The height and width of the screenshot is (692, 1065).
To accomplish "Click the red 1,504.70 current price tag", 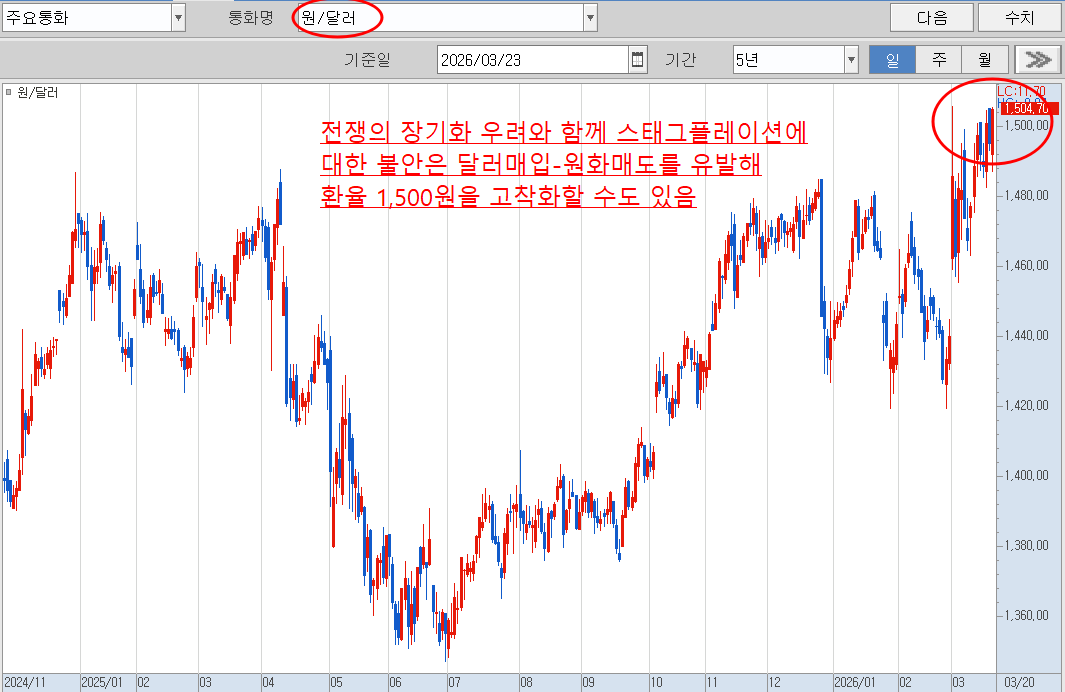I will pyautogui.click(x=1024, y=108).
